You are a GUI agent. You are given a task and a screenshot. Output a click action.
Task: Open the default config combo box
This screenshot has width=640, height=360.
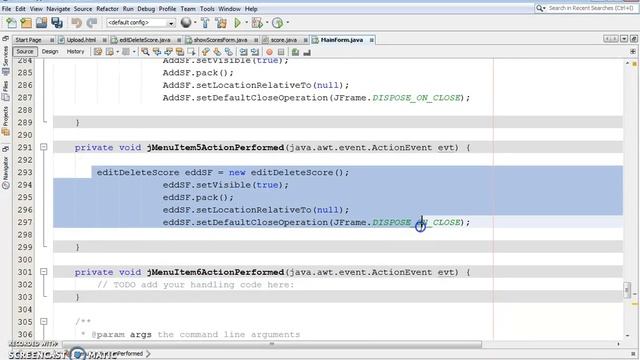tap(141, 23)
